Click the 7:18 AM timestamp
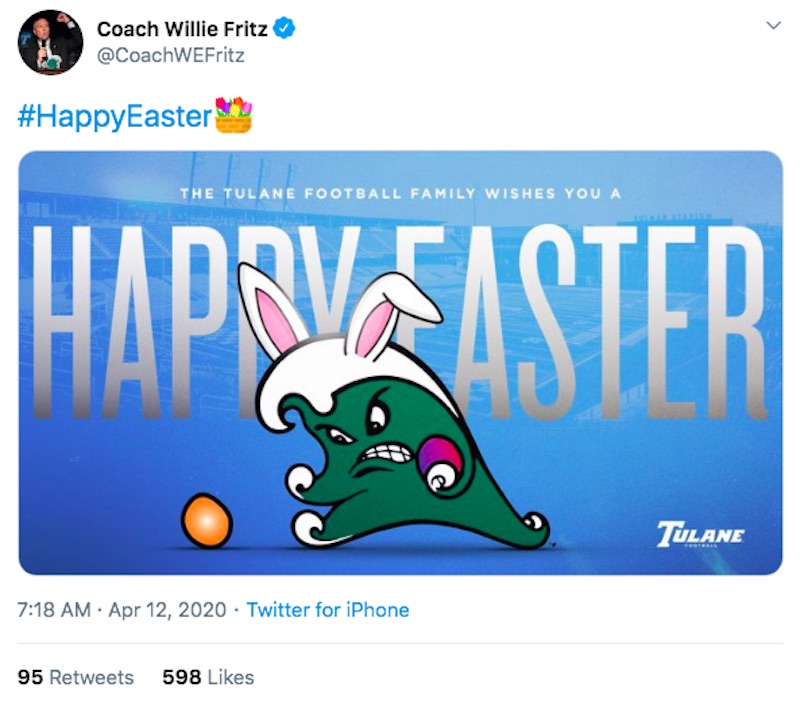The height and width of the screenshot is (706, 800). click(x=54, y=610)
